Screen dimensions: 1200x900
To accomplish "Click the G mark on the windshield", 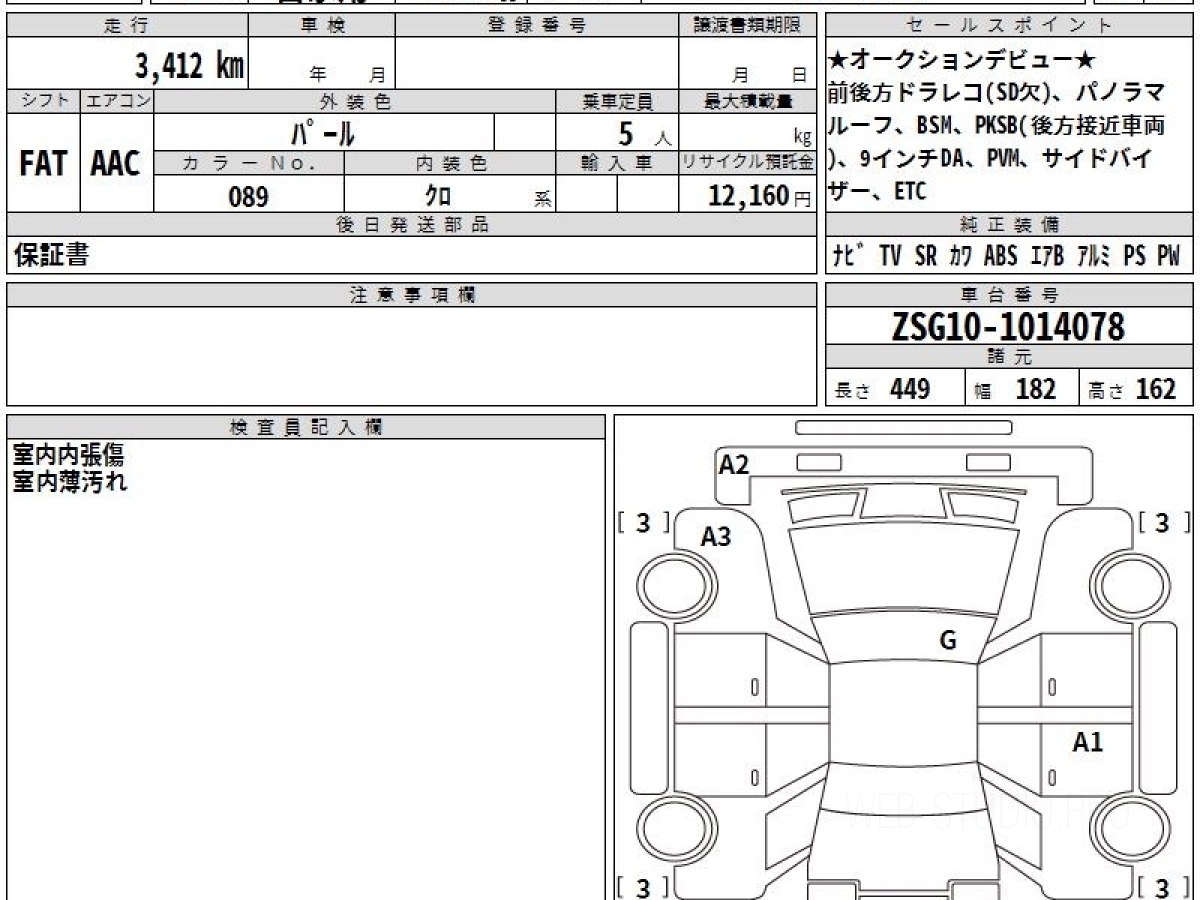I will pos(947,641).
